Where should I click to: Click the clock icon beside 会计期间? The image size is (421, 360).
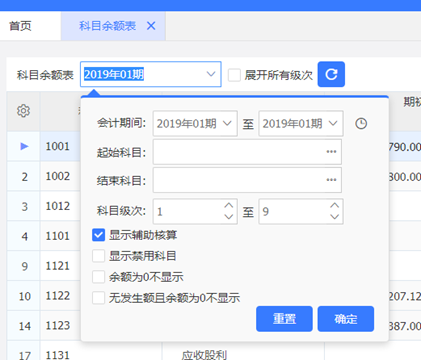coord(361,124)
